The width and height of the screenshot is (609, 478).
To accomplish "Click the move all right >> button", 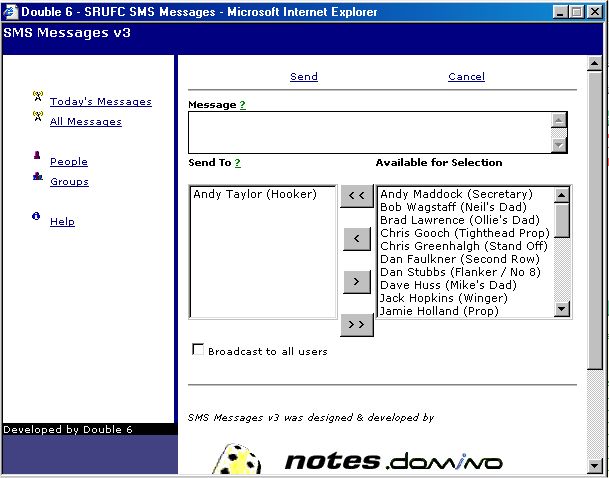I will [x=357, y=325].
